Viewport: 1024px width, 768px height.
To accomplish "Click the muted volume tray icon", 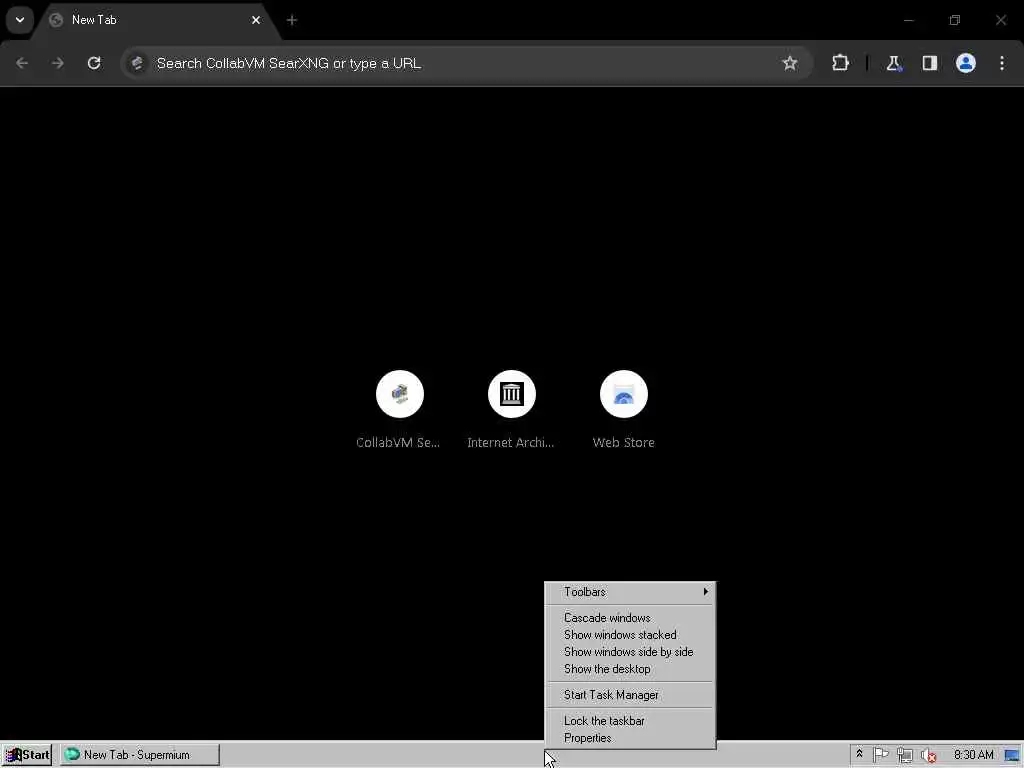I will pos(928,755).
